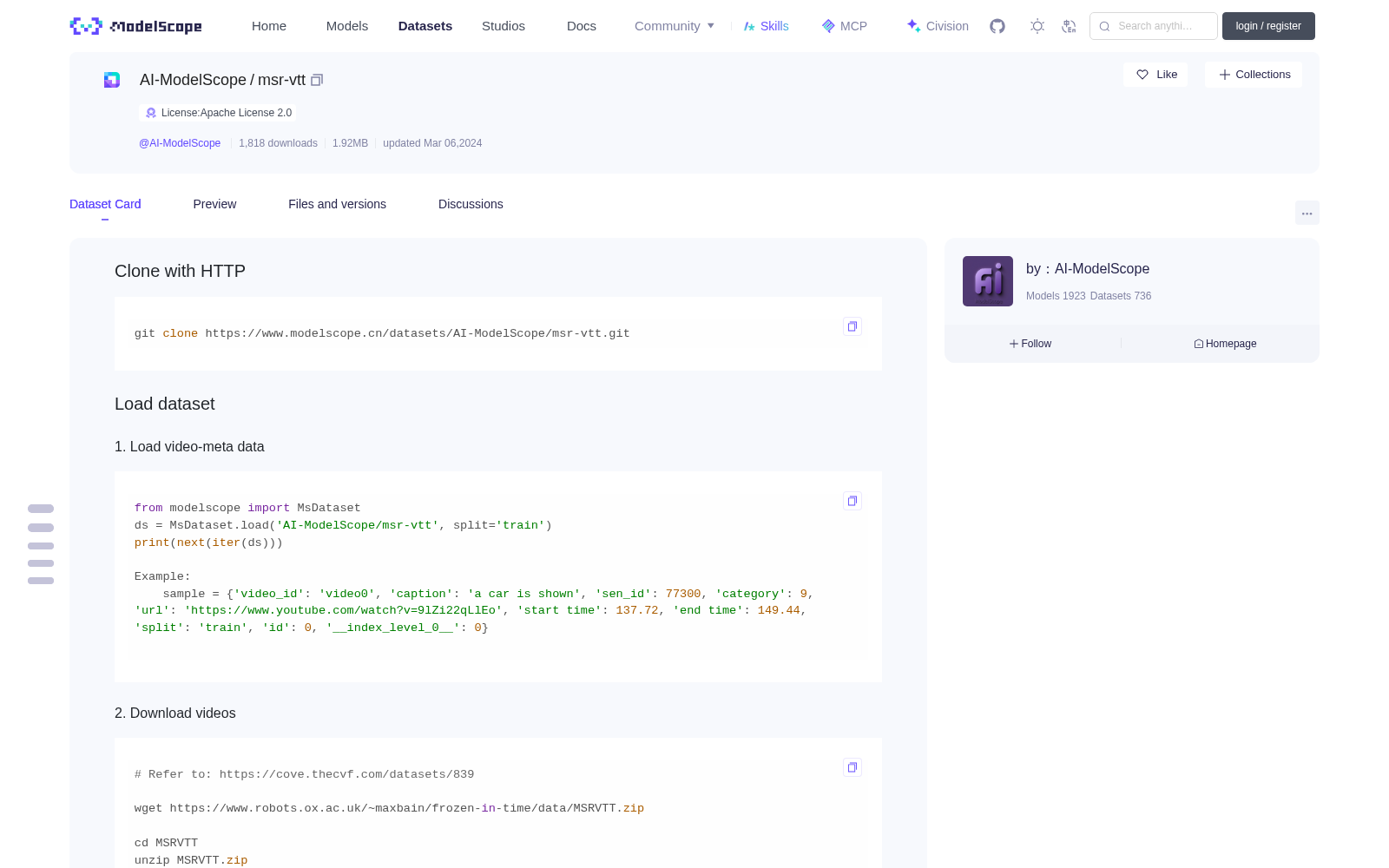Open the Docs section
The height and width of the screenshot is (868, 1389).
pos(582,26)
